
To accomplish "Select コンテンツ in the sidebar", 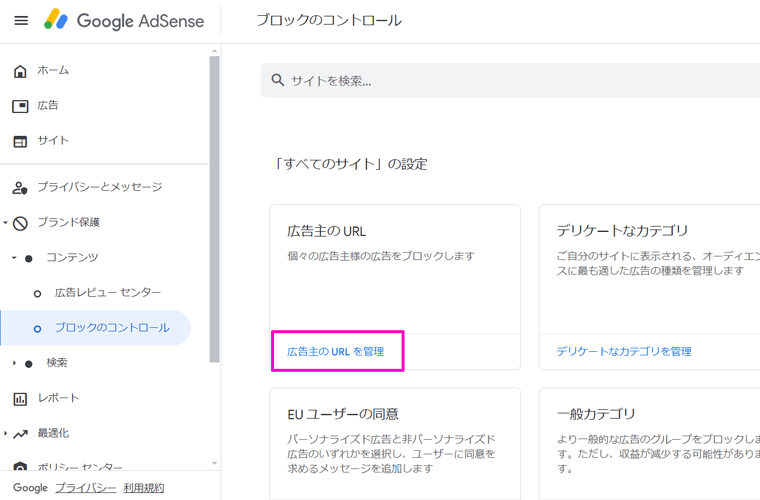I will [72, 257].
